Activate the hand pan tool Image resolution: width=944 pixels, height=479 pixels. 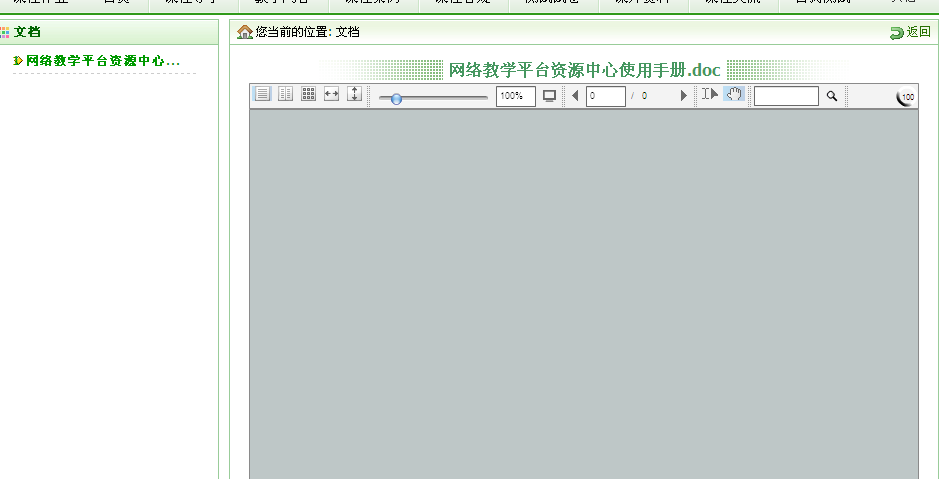coord(734,95)
